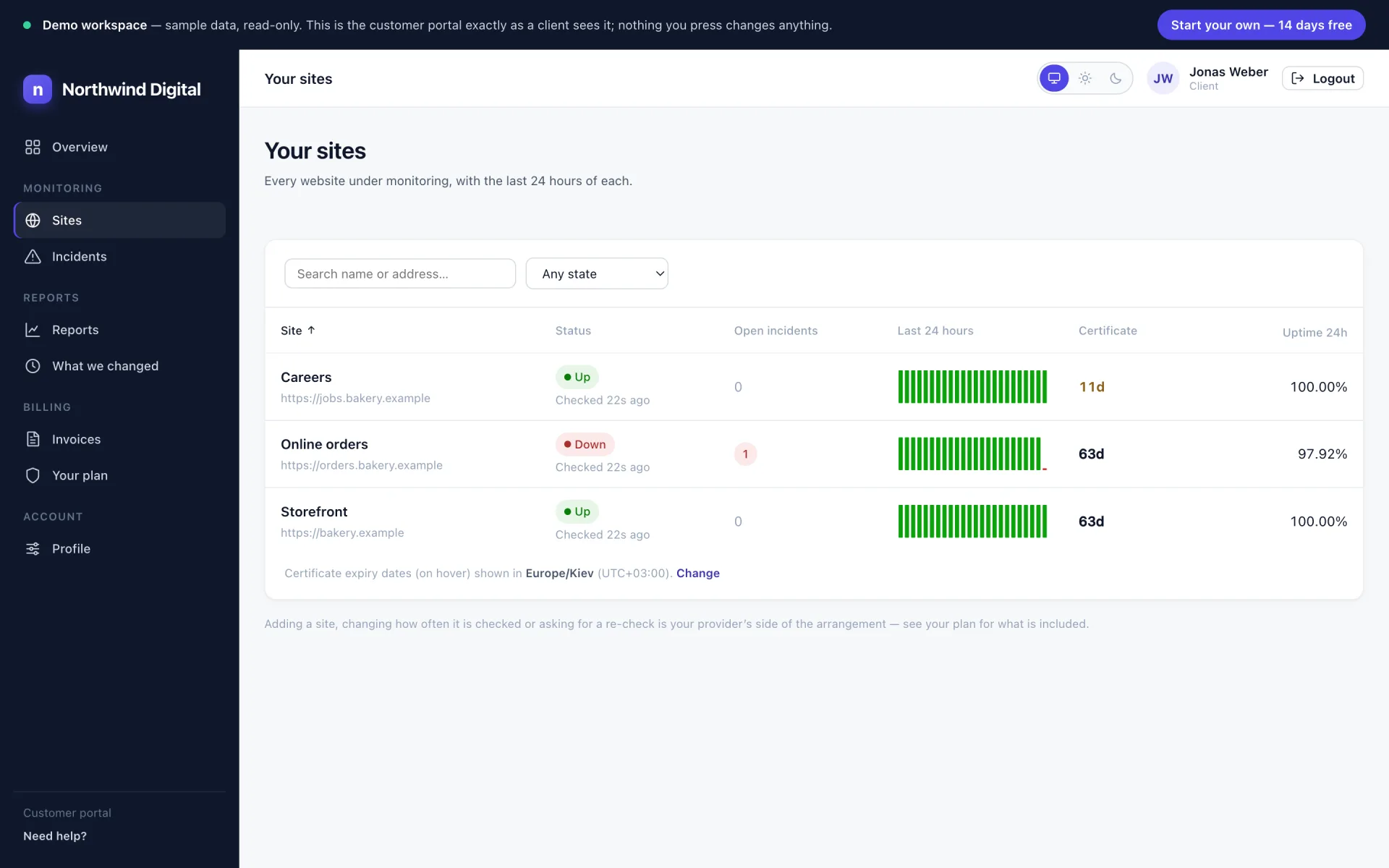Screen dimensions: 1389x868
Task: Click the Careers Up status badge
Action: [577, 377]
